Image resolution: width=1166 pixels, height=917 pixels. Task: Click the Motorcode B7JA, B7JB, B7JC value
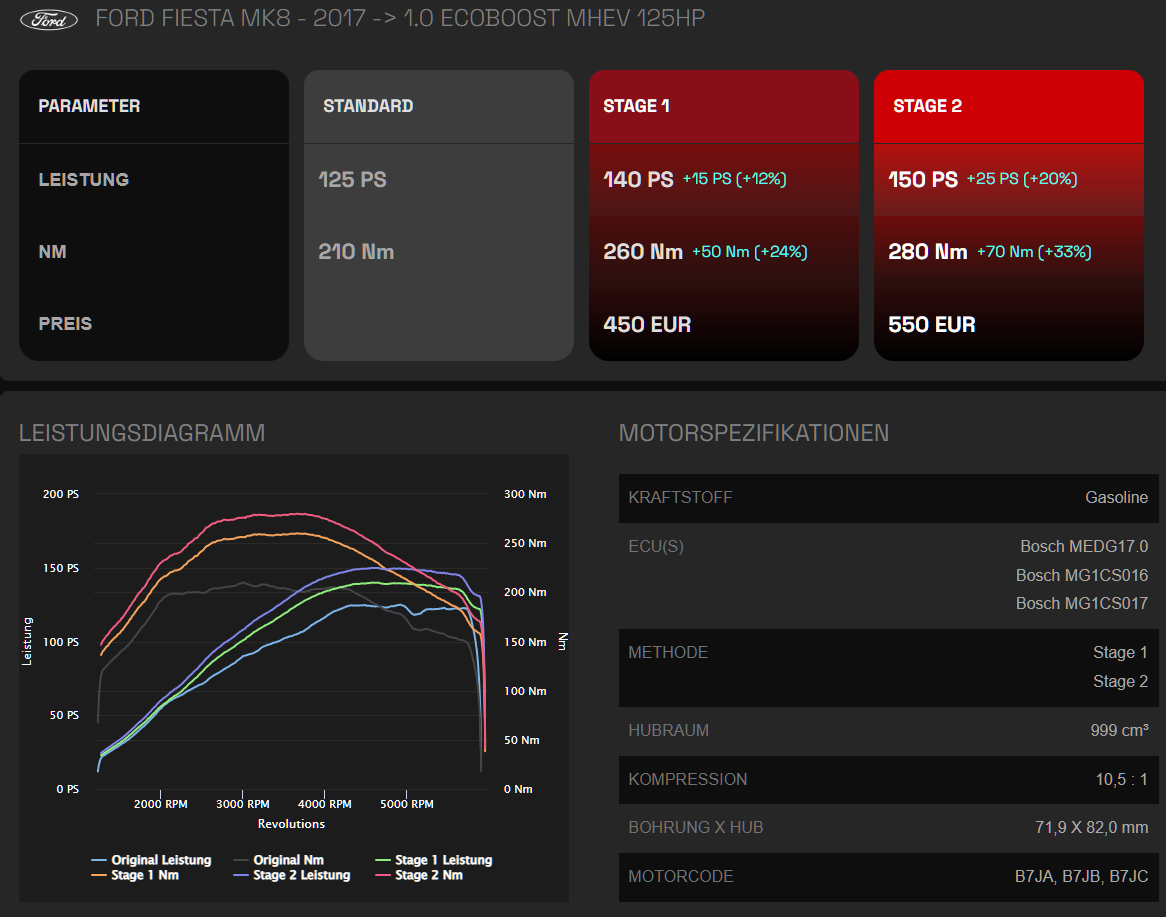1081,877
